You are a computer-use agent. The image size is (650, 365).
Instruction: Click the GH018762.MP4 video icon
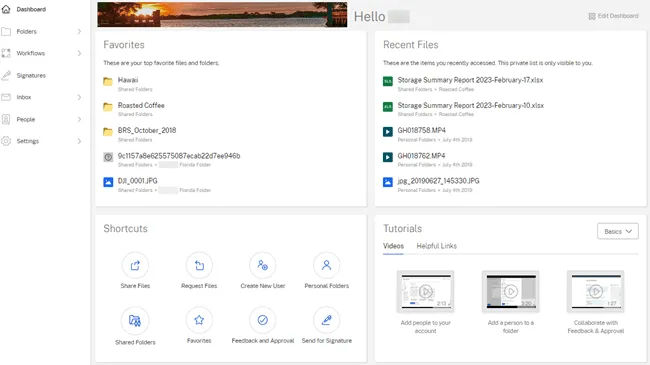(x=388, y=157)
